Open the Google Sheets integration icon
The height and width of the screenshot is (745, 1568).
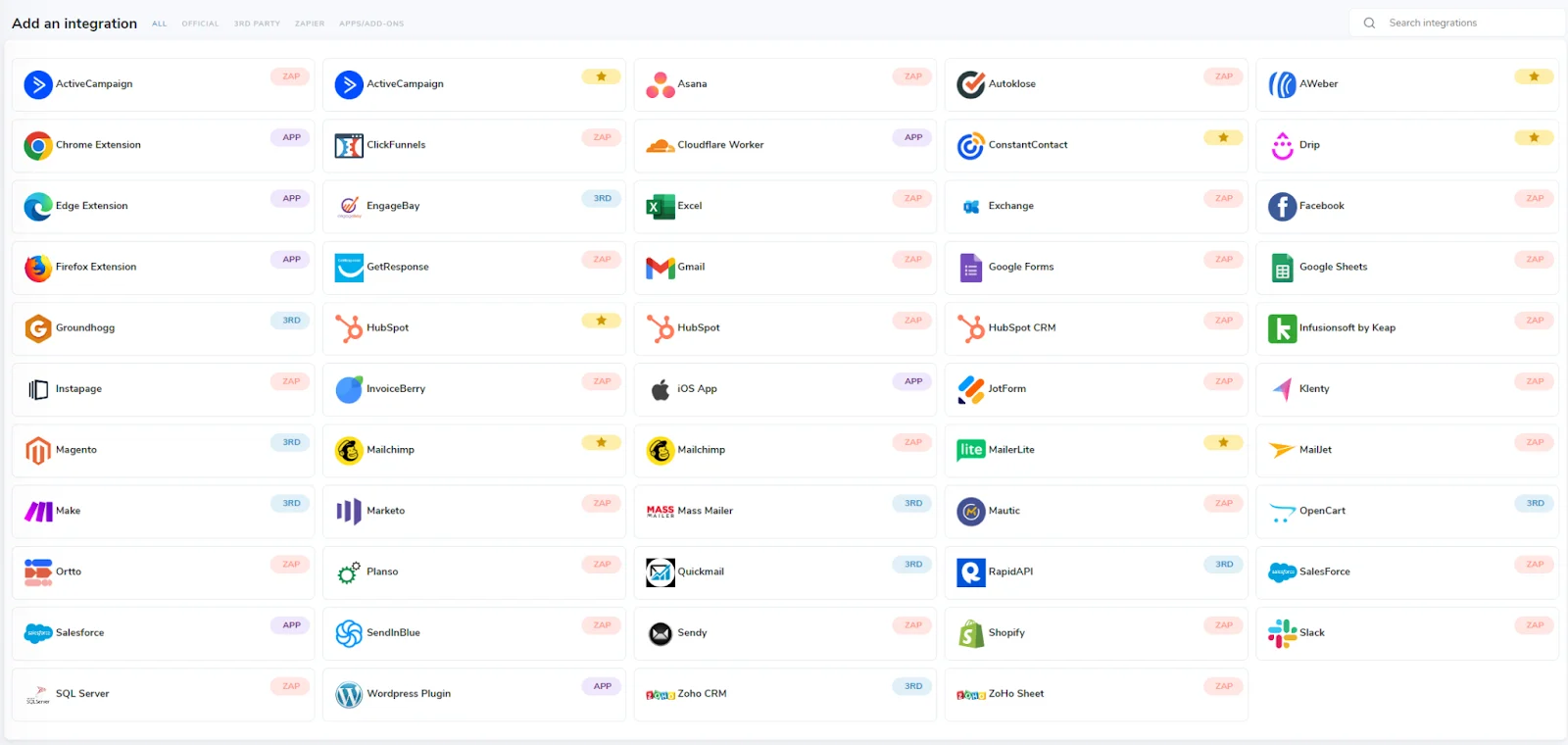pyautogui.click(x=1282, y=267)
